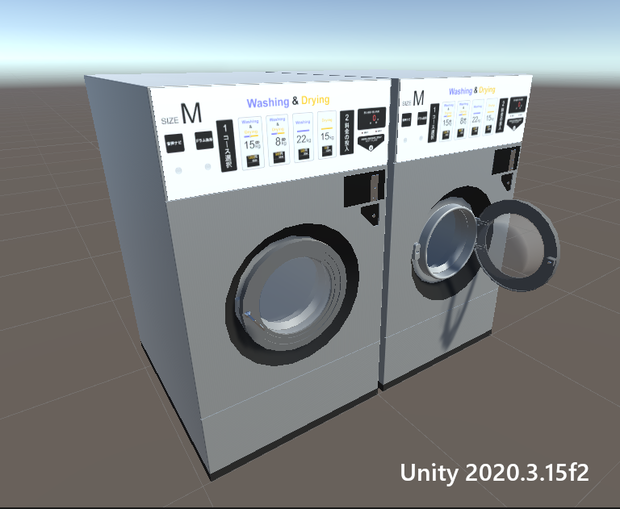Choose the 8kg Washing & Drying course on left machine

tap(278, 140)
